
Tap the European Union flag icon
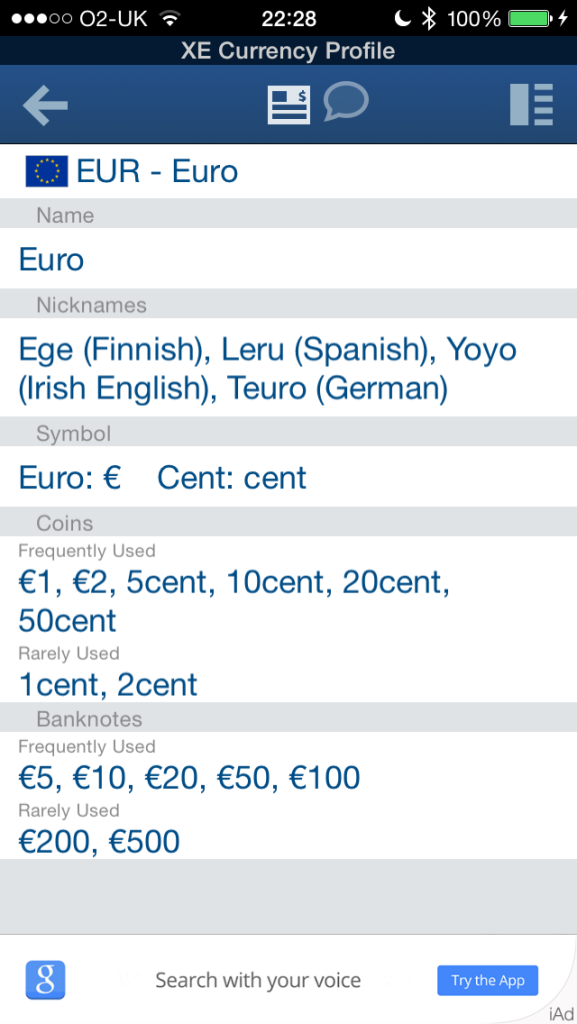point(46,172)
